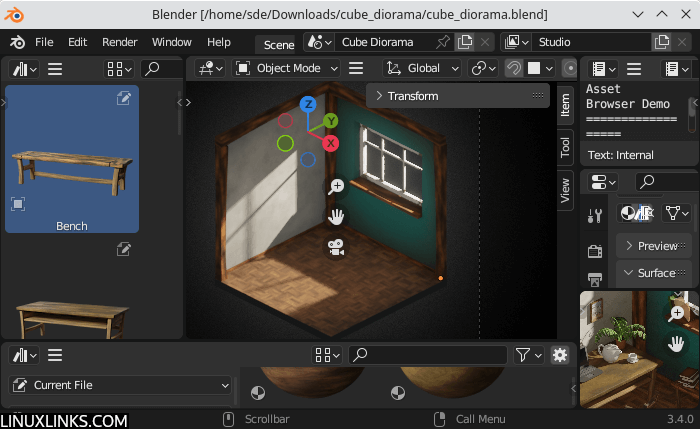Open the 3D viewport editor type dropdown
The image size is (700, 429).
point(210,68)
